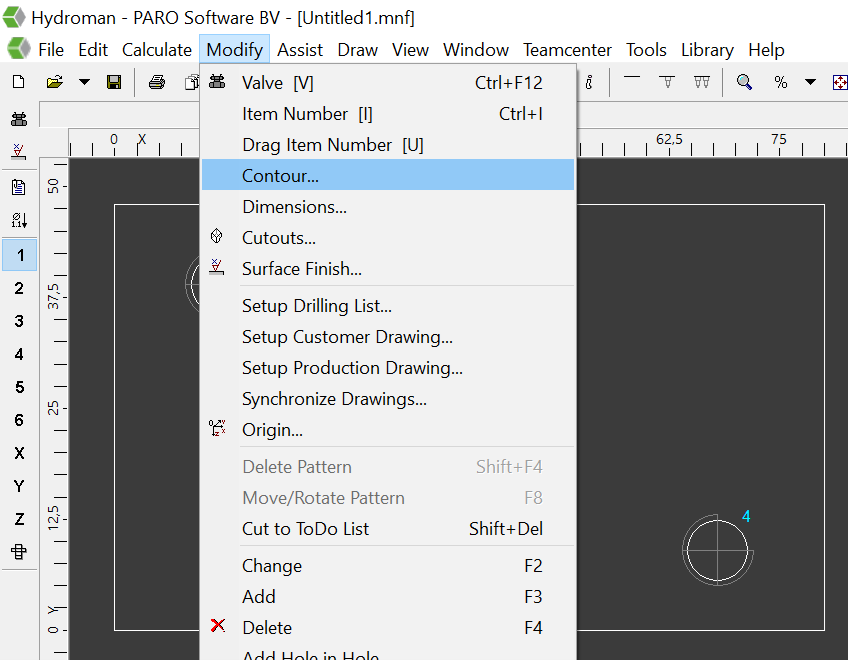The image size is (848, 660).
Task: Click the Save floppy disk icon
Action: [x=114, y=82]
